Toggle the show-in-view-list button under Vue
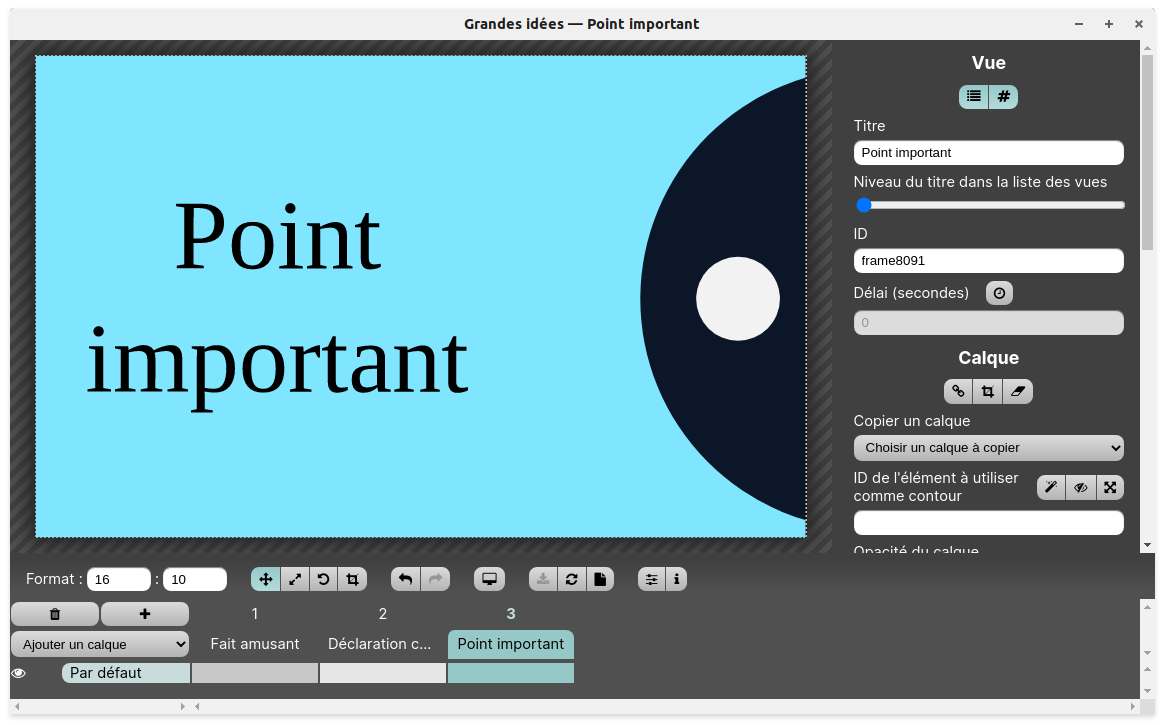This screenshot has width=1165, height=725. pyautogui.click(x=973, y=96)
